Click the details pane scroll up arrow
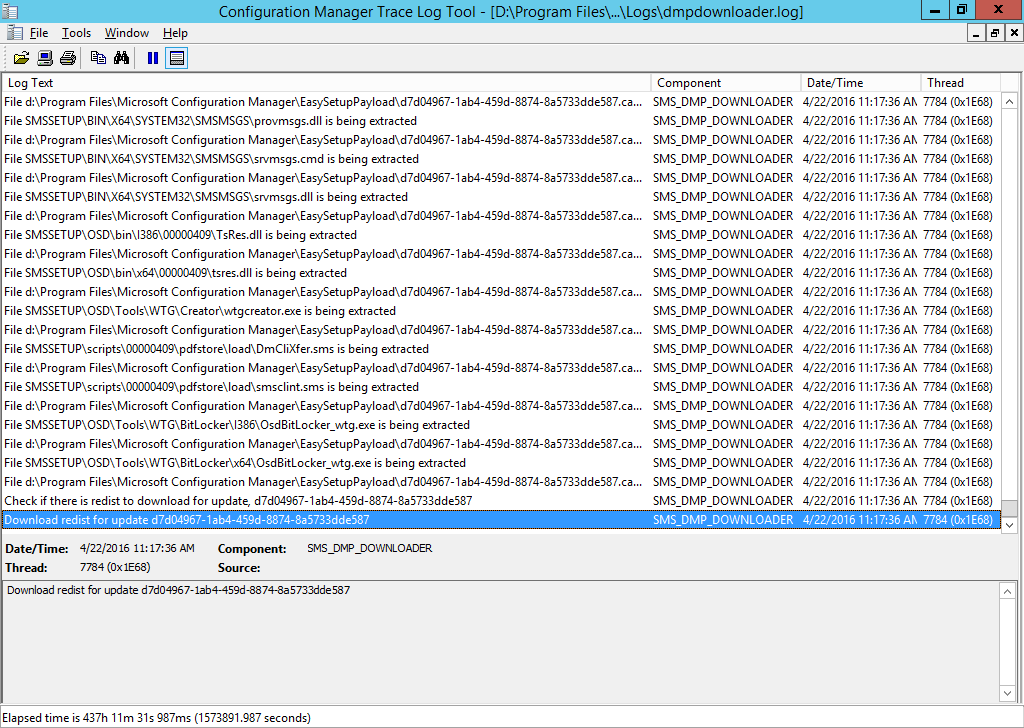Viewport: 1024px width, 728px height. (x=1007, y=592)
